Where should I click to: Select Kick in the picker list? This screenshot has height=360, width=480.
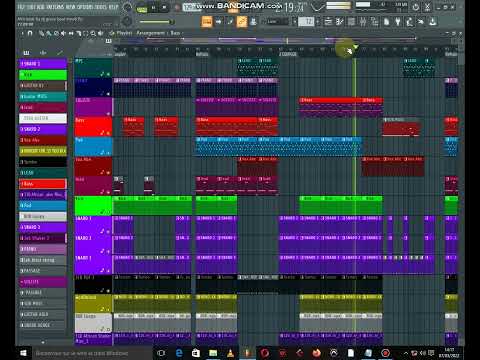[43, 75]
